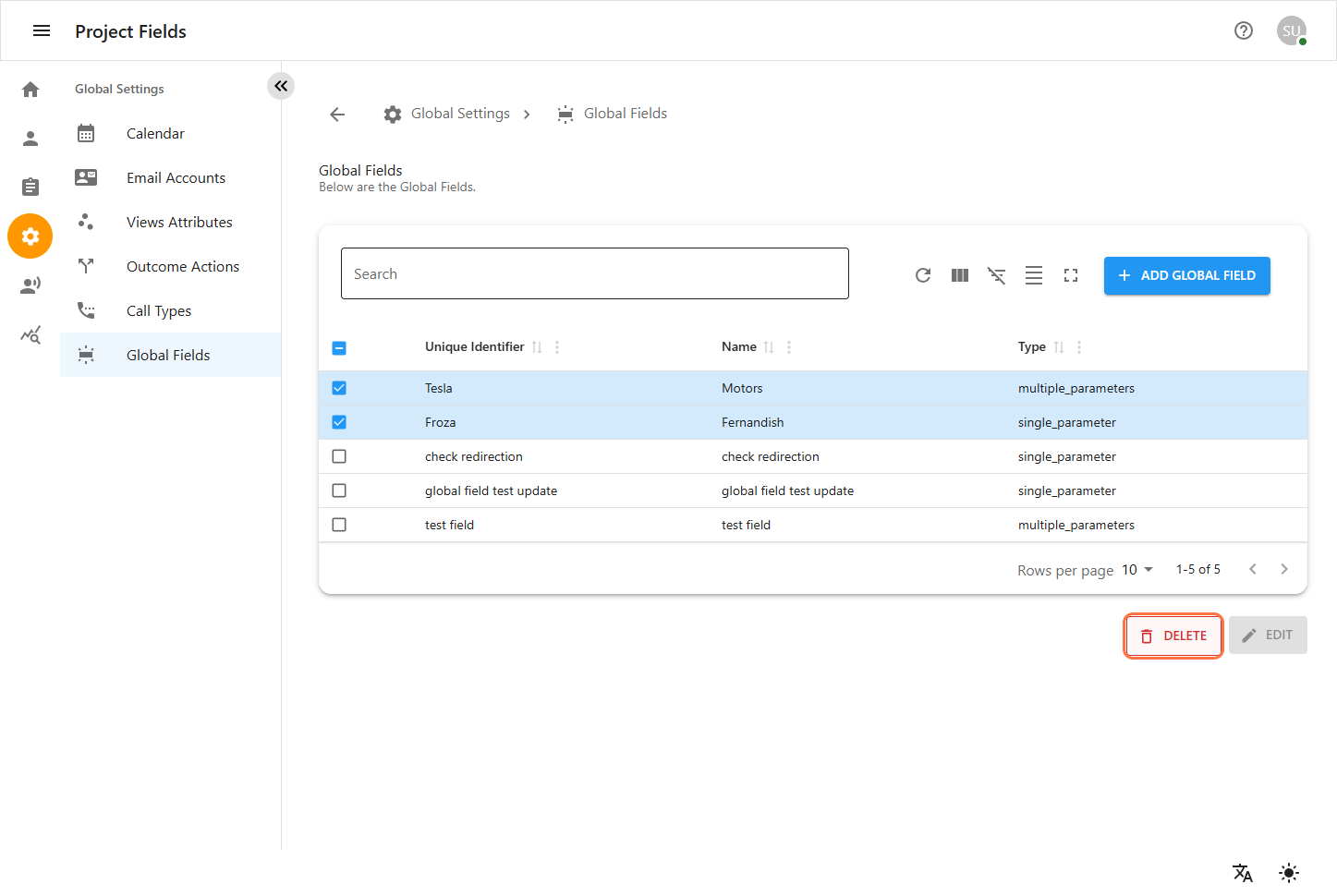Open the show/hide columns icon

pyautogui.click(x=959, y=275)
